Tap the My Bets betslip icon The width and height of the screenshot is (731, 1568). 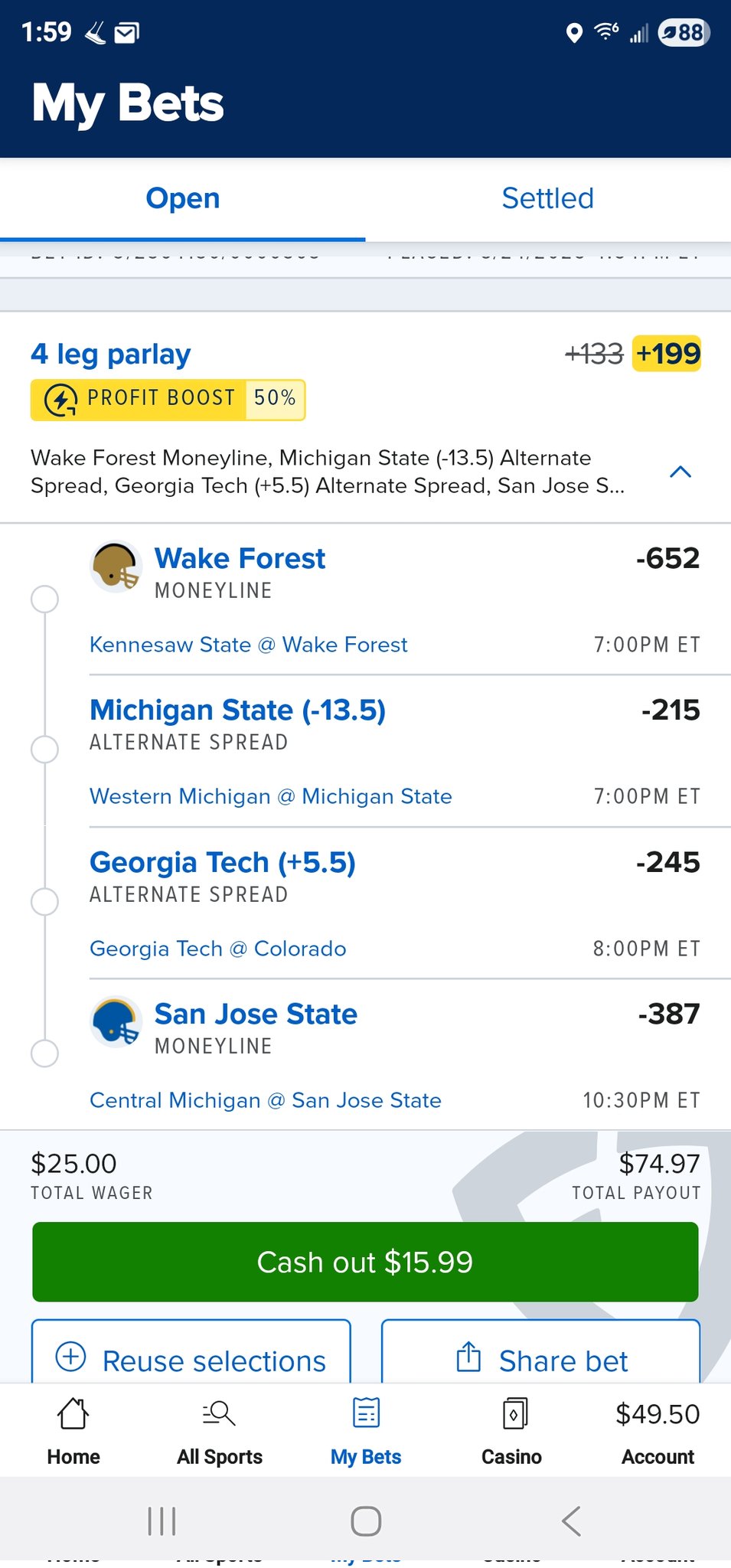366,1413
